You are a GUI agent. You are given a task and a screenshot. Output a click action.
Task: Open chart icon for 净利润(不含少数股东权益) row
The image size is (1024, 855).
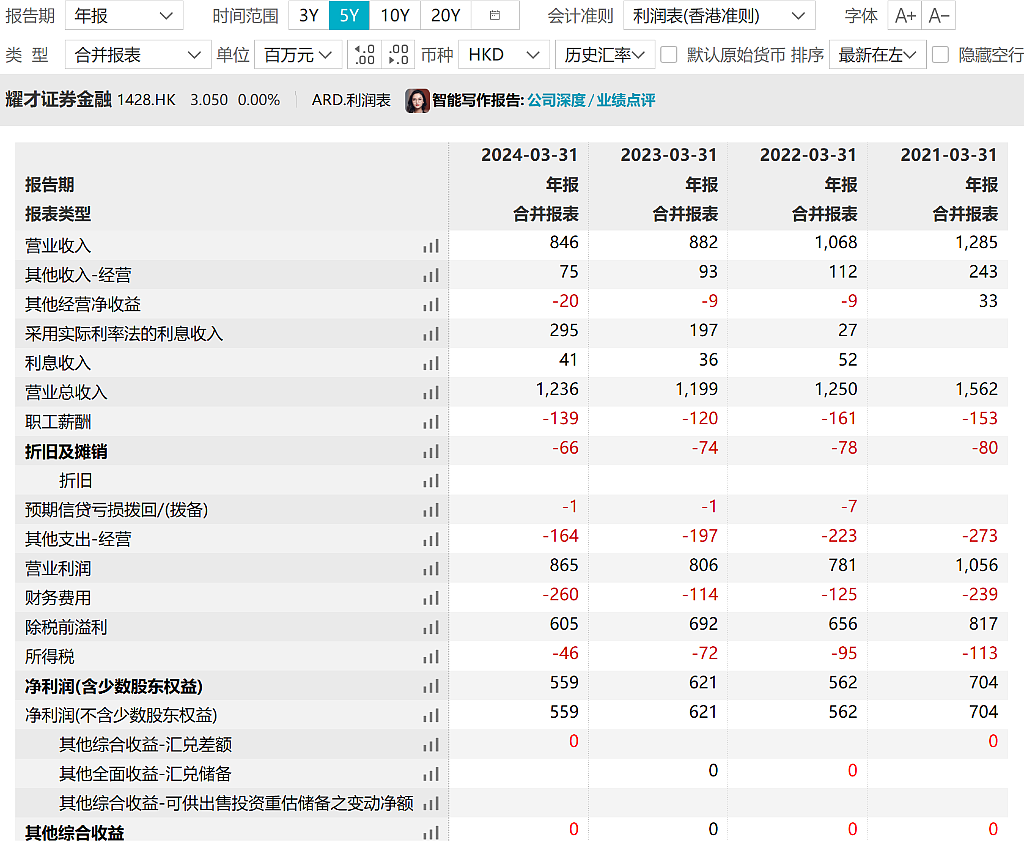[x=430, y=716]
